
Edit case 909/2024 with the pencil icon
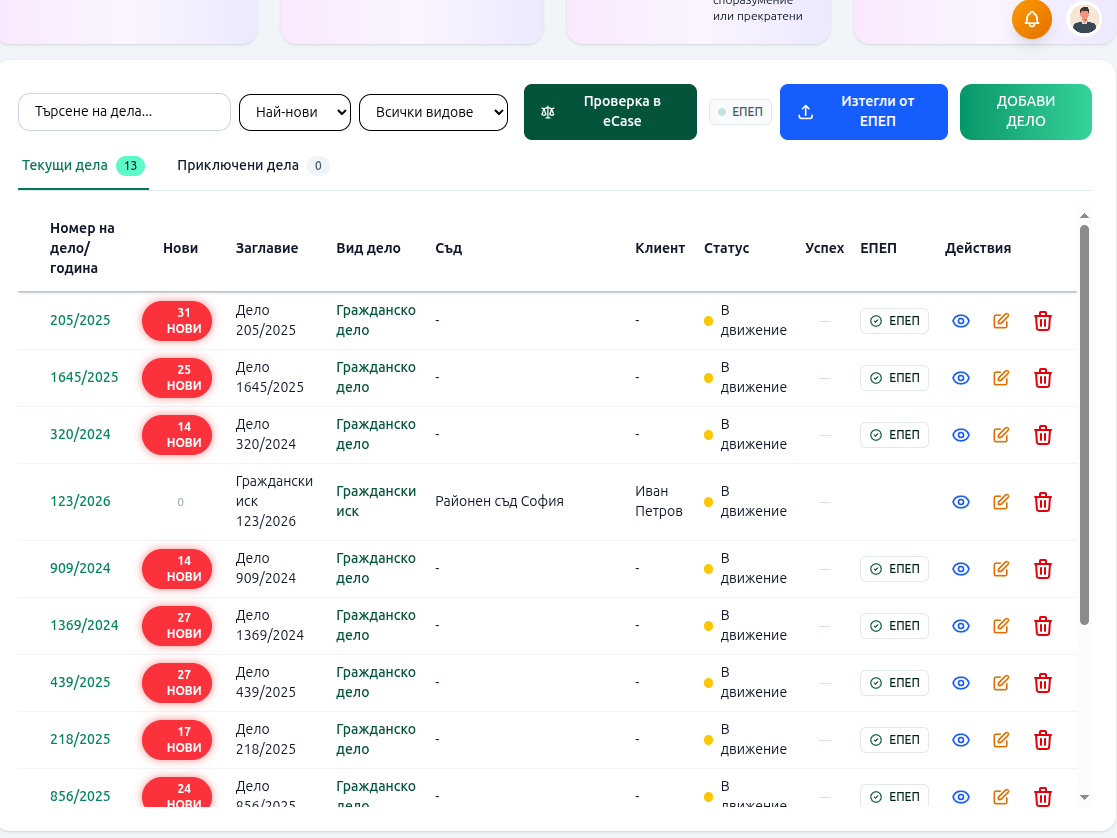1001,569
